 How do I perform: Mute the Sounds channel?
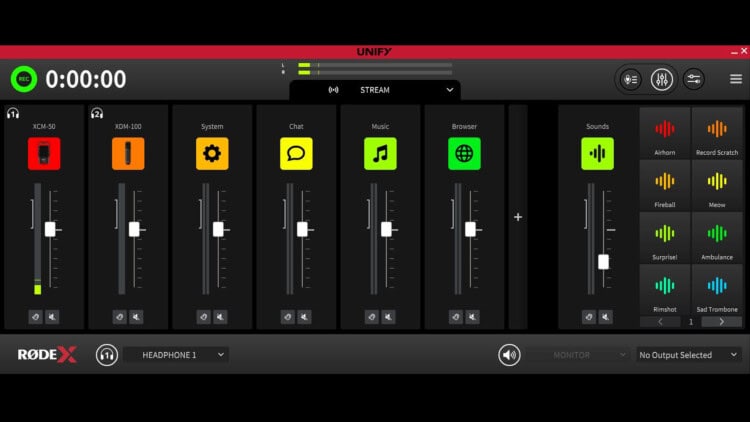606,317
